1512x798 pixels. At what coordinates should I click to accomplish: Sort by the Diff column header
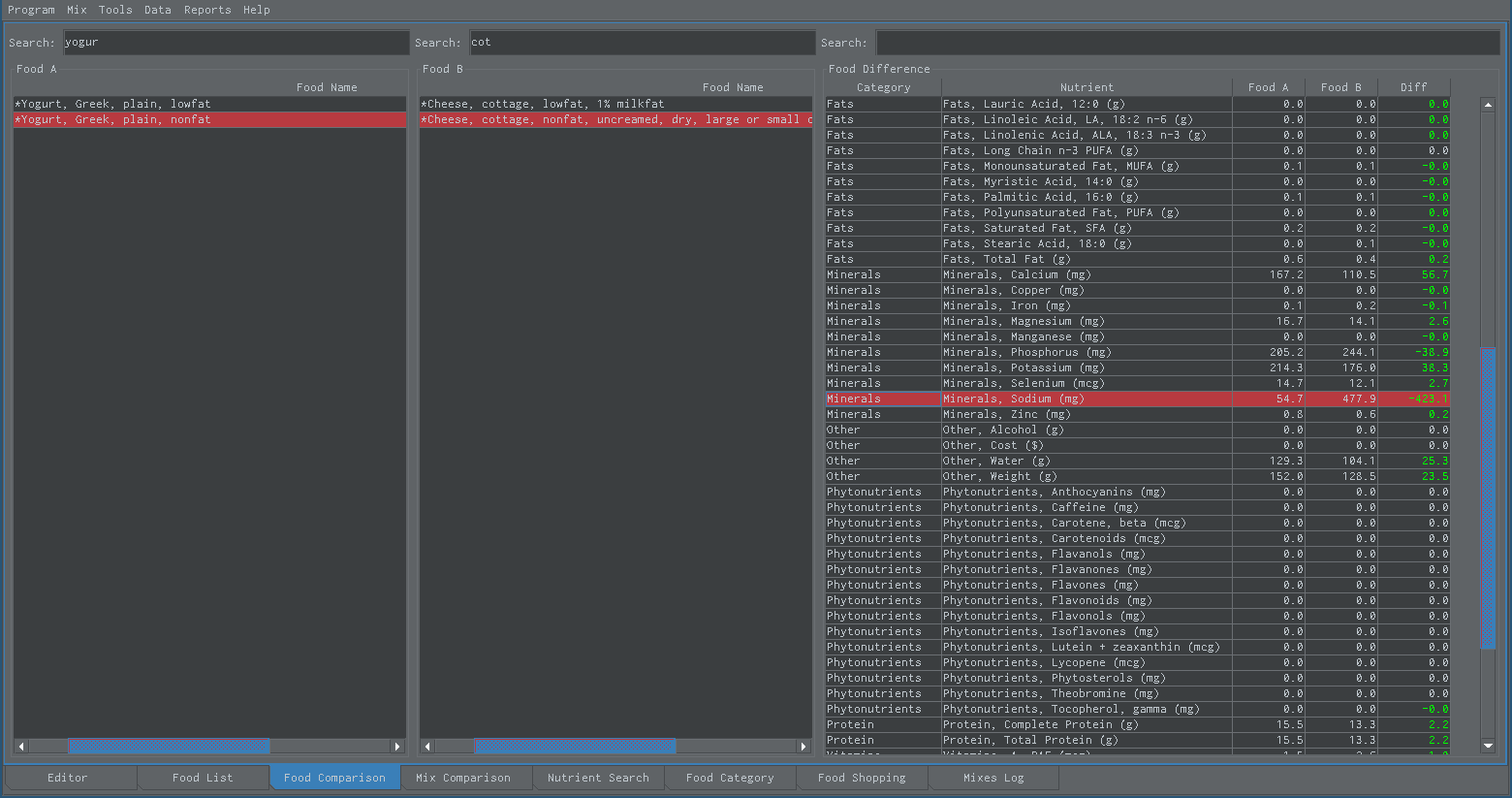coord(1414,87)
